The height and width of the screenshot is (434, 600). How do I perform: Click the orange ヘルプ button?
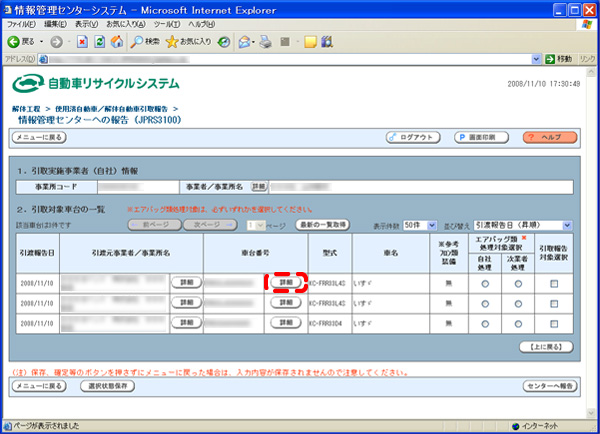[x=550, y=137]
